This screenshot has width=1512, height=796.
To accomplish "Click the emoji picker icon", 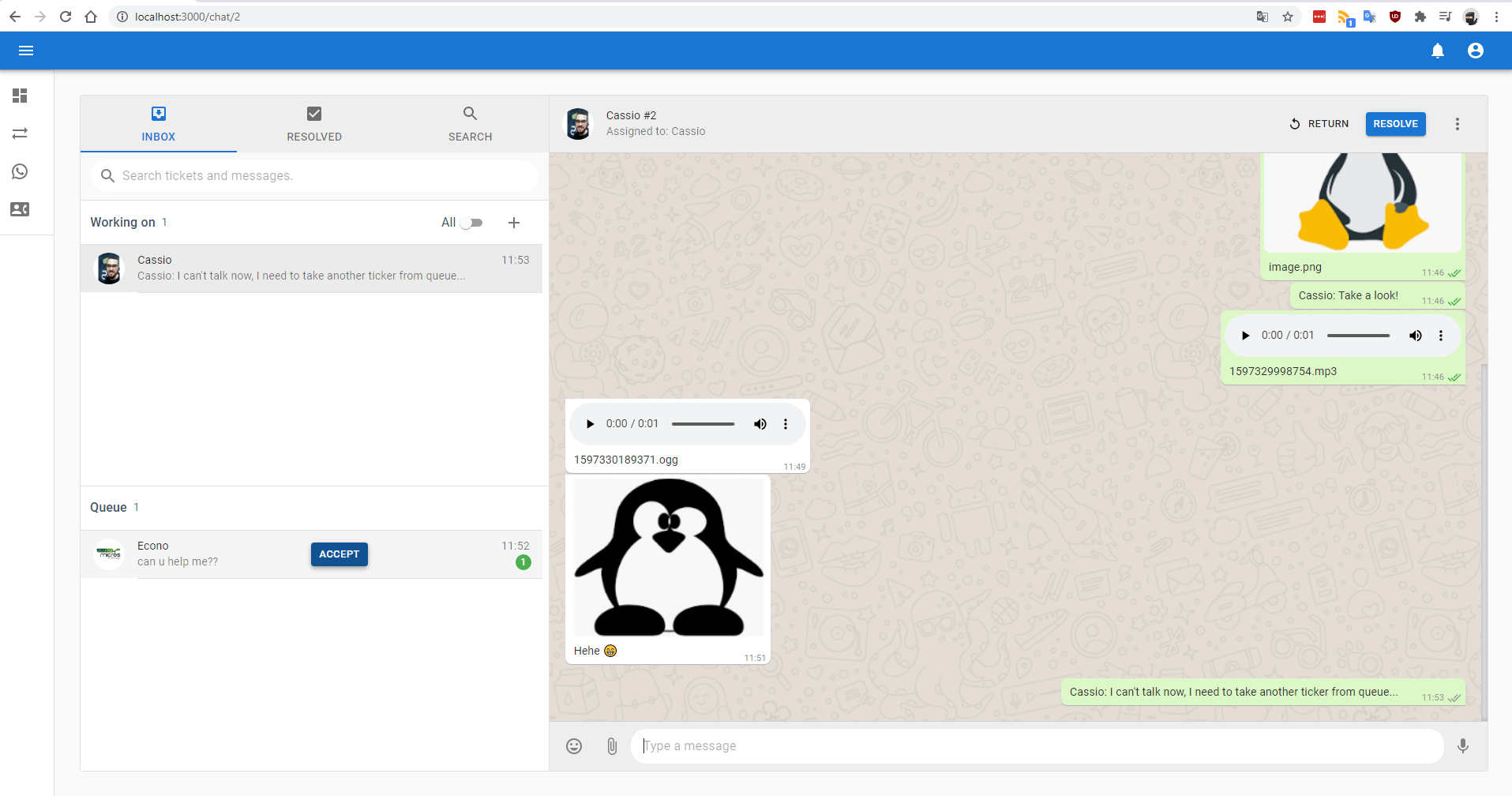I will point(574,746).
